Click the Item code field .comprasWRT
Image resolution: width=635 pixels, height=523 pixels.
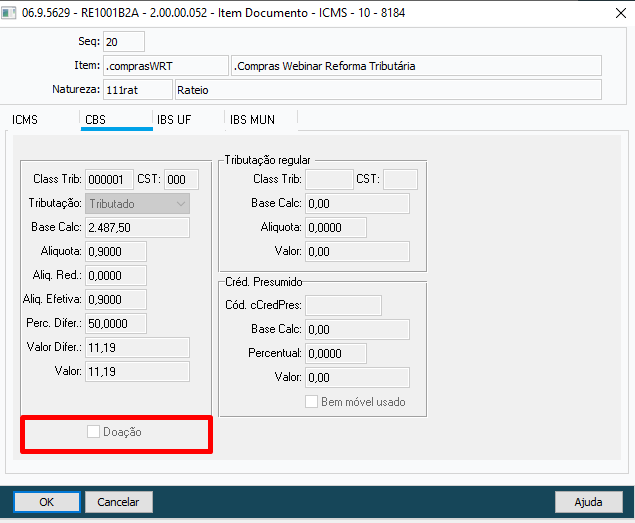[x=166, y=66]
